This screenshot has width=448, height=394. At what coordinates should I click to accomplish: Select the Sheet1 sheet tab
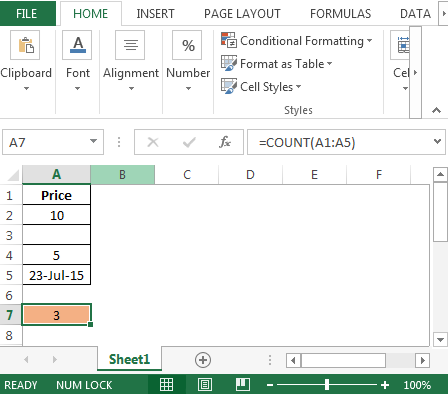[x=129, y=359]
